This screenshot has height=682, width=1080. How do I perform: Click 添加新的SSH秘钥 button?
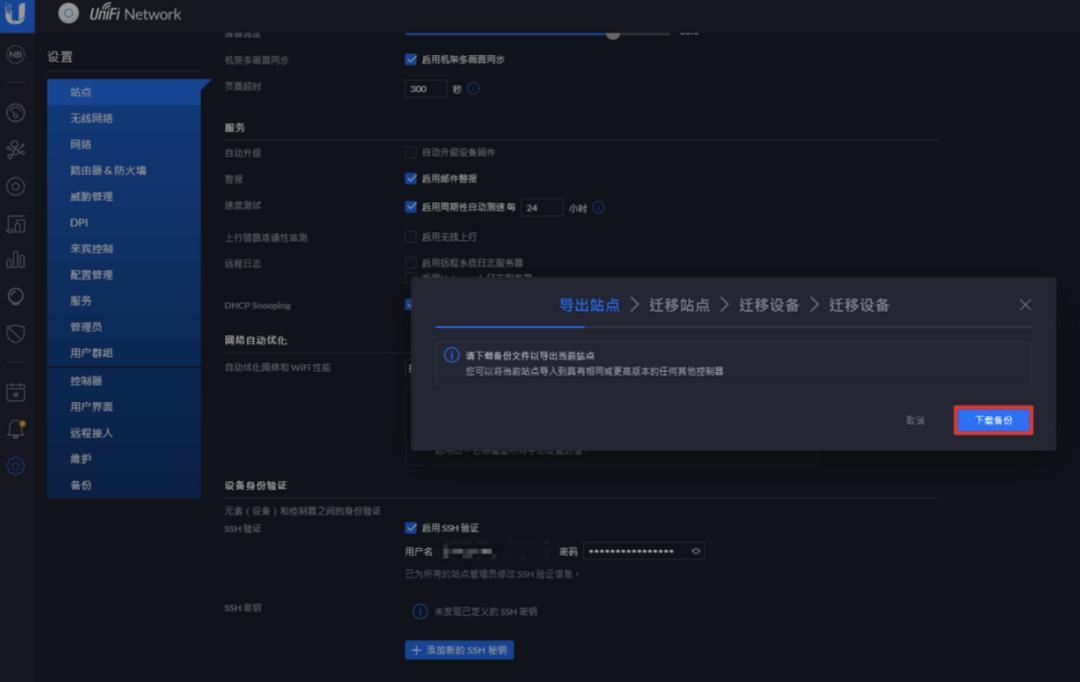(458, 649)
